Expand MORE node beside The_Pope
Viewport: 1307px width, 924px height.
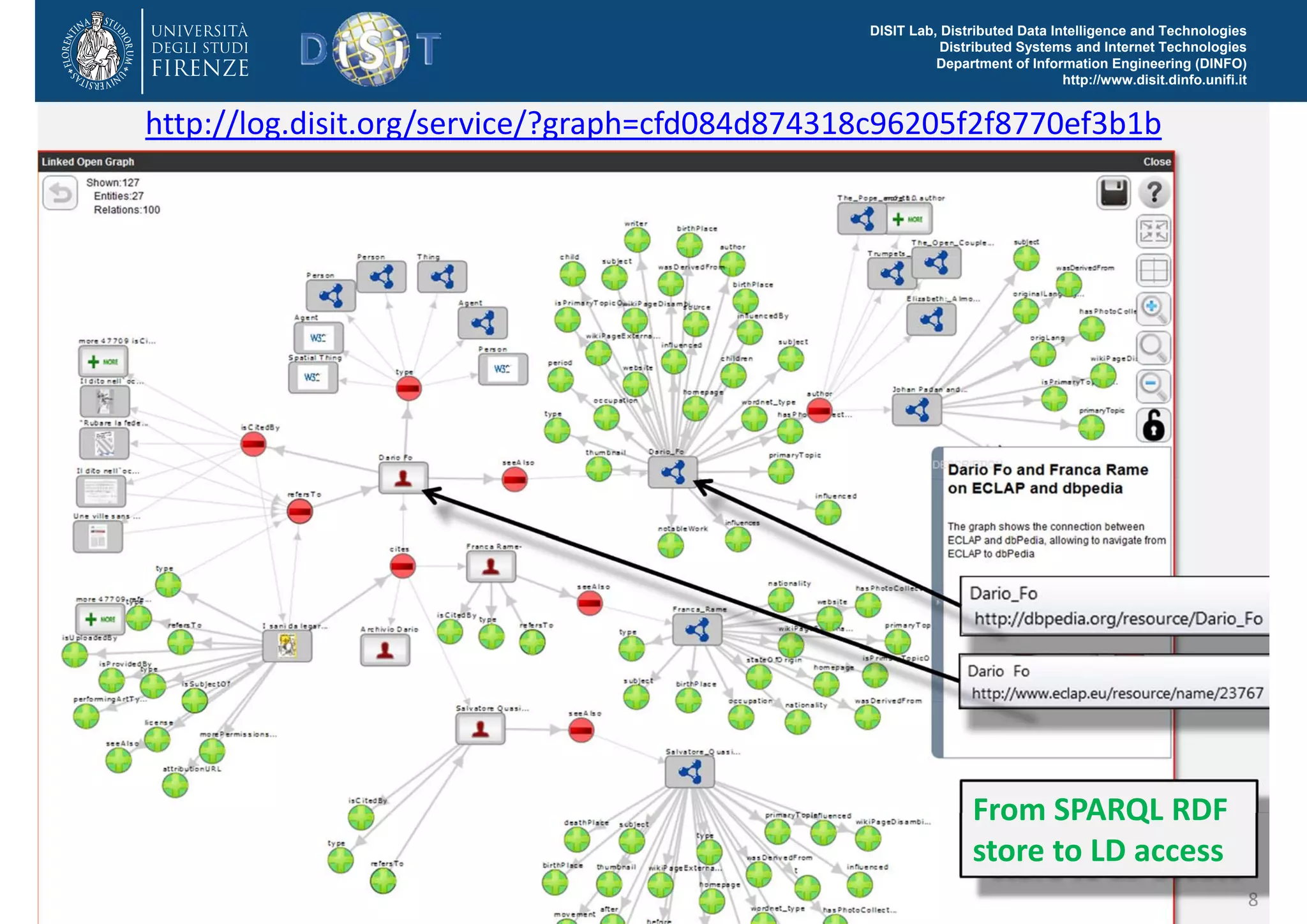pos(909,220)
